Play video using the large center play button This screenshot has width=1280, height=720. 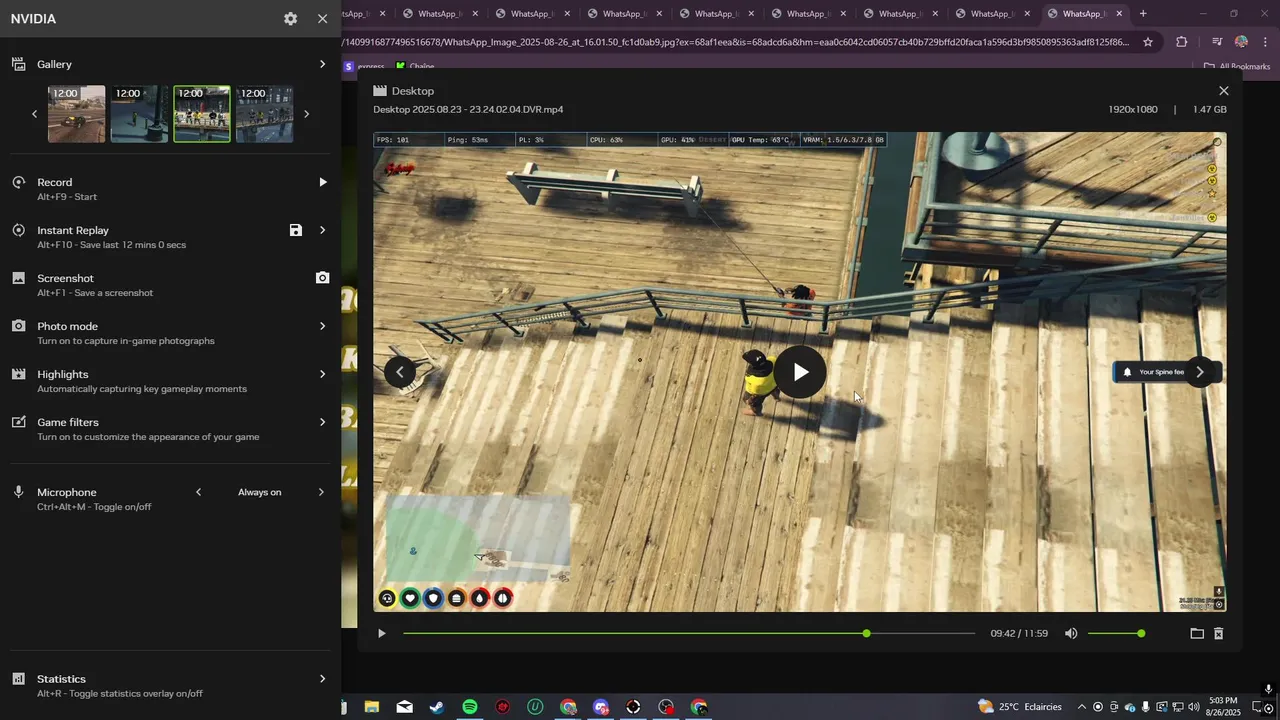[800, 372]
